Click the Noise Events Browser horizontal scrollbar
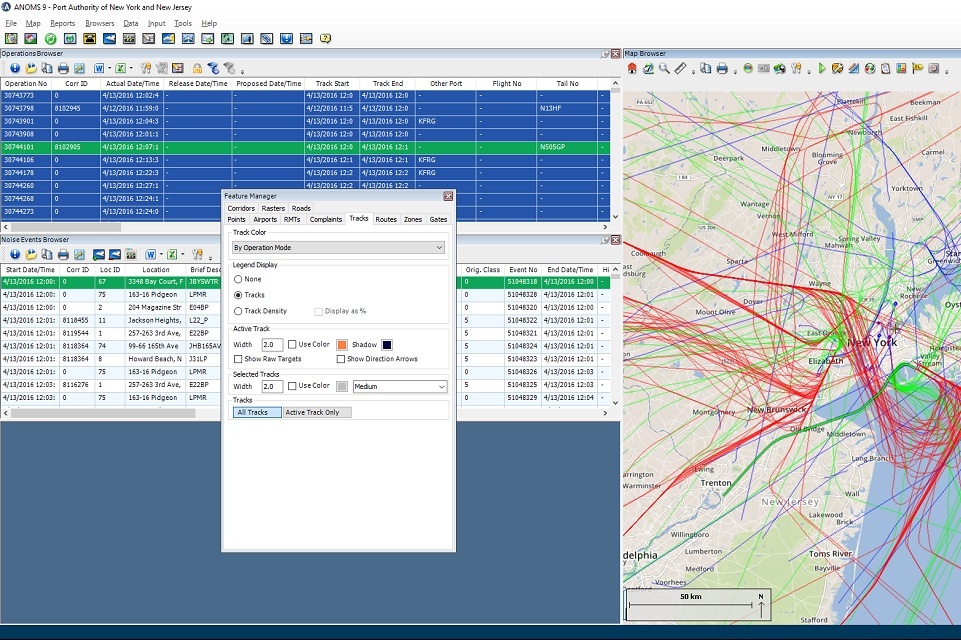 103,413
